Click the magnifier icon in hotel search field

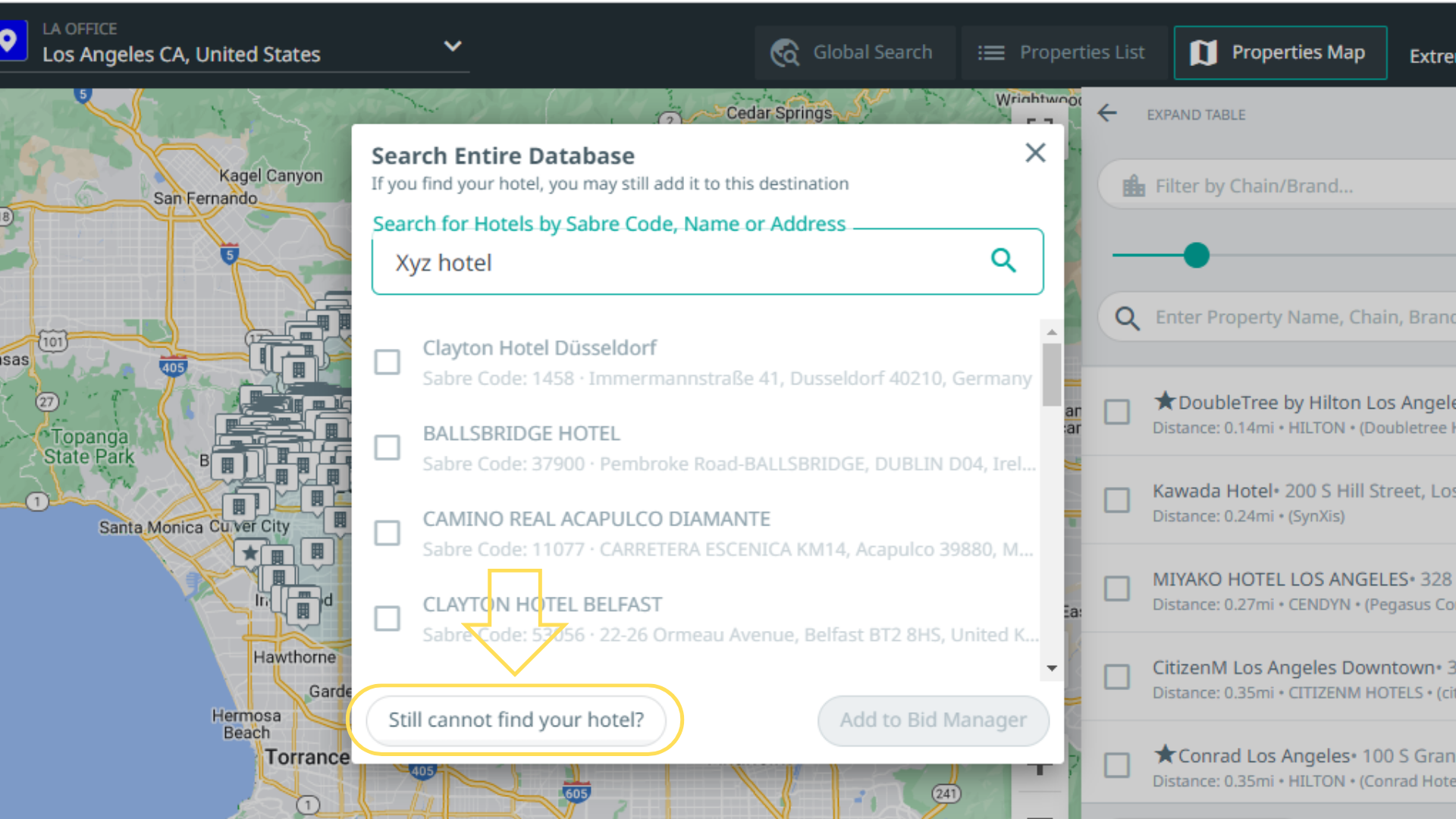point(1003,260)
